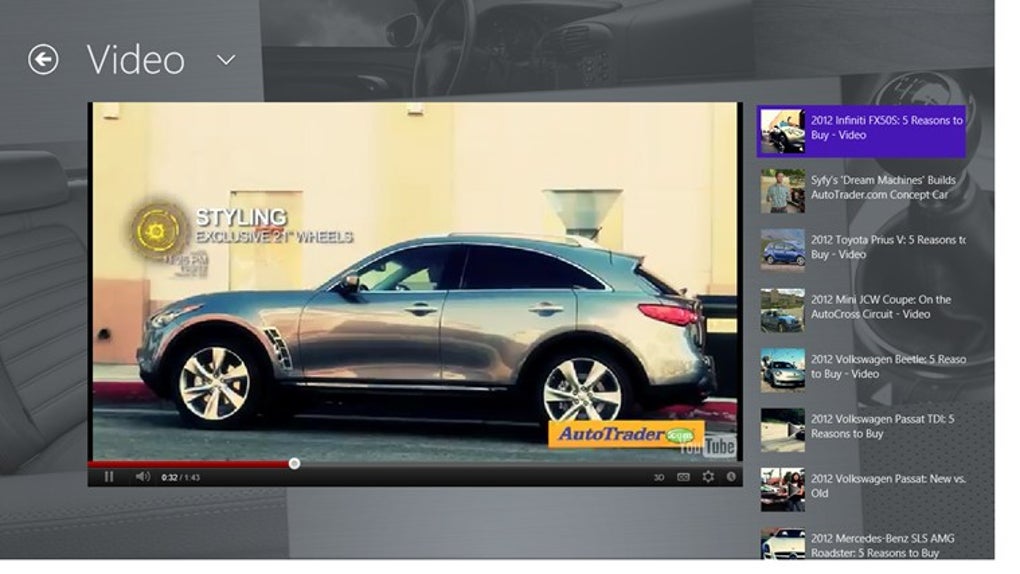Play 2012 Mini JCW Coupe AutoCross video
Viewport: 1020px width, 574px height.
click(x=881, y=307)
